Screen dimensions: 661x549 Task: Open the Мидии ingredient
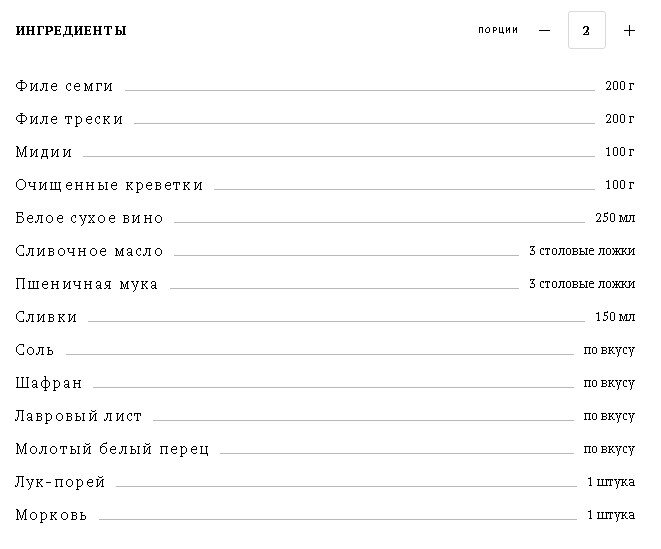click(44, 152)
